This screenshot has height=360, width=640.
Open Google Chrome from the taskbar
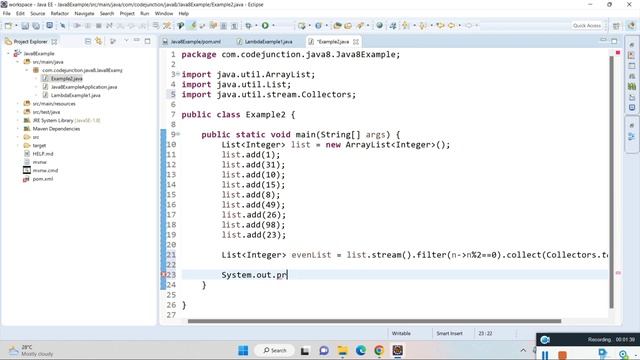pos(379,350)
